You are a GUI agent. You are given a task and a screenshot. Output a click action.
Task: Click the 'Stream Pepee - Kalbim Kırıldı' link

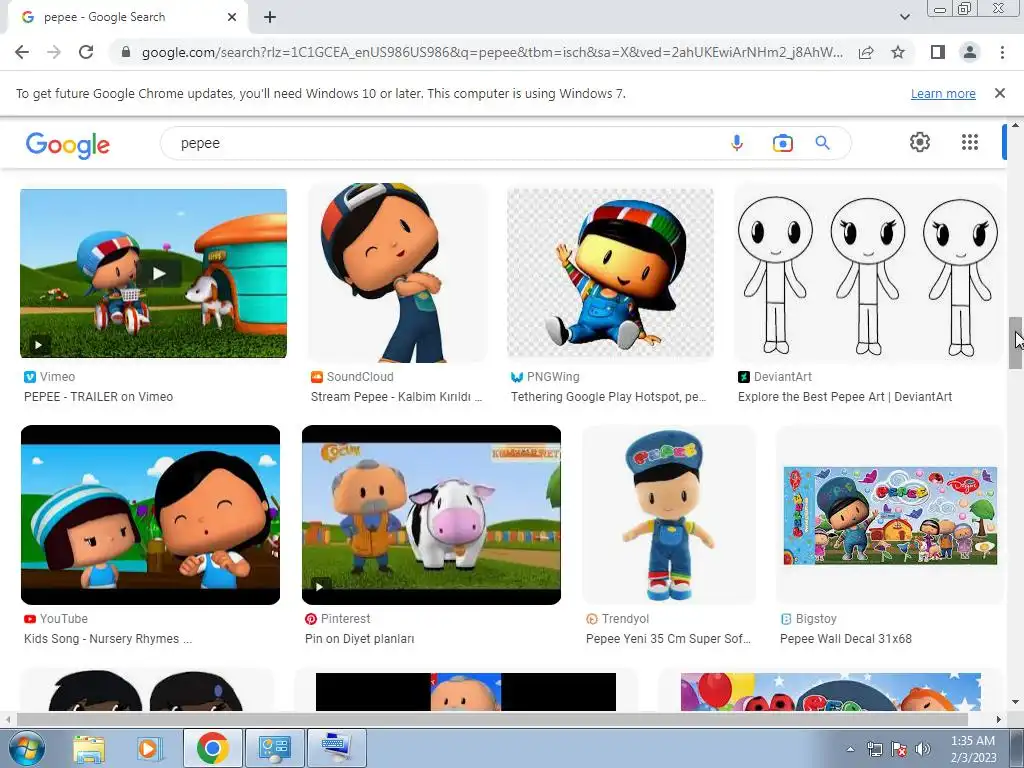tap(396, 396)
